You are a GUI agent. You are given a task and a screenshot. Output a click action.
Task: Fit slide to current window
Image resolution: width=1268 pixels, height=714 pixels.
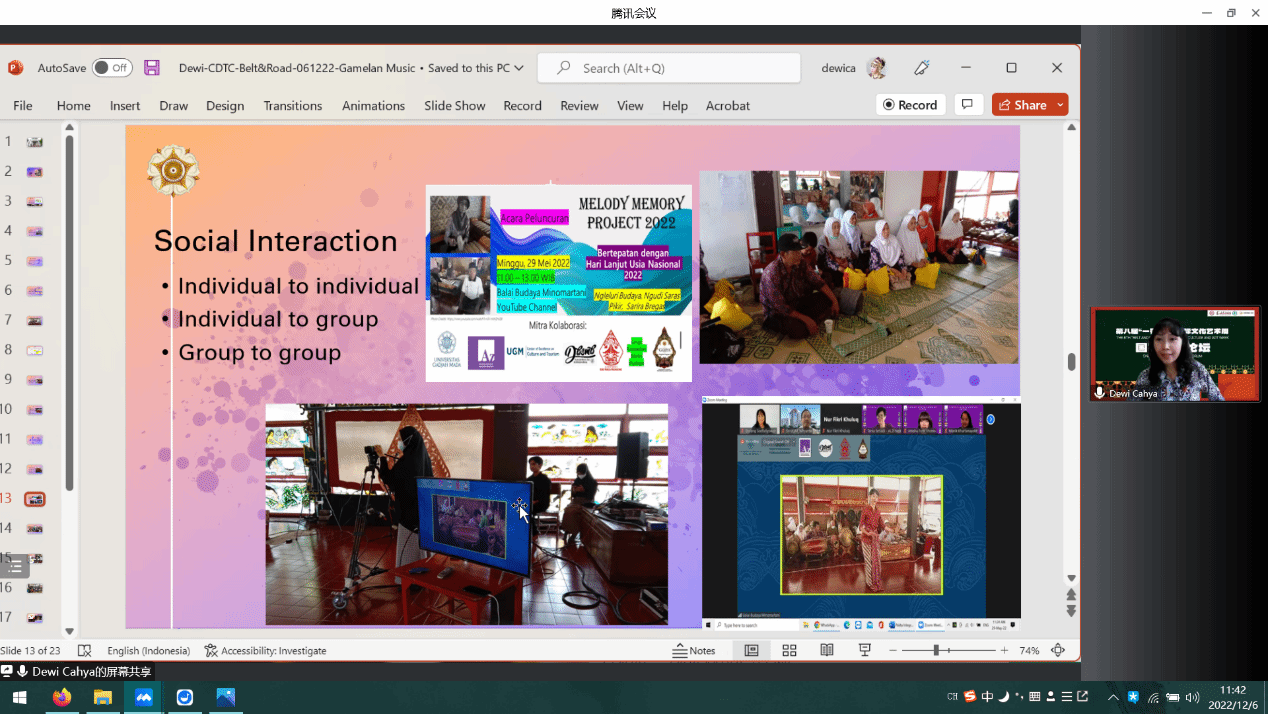(x=1058, y=650)
